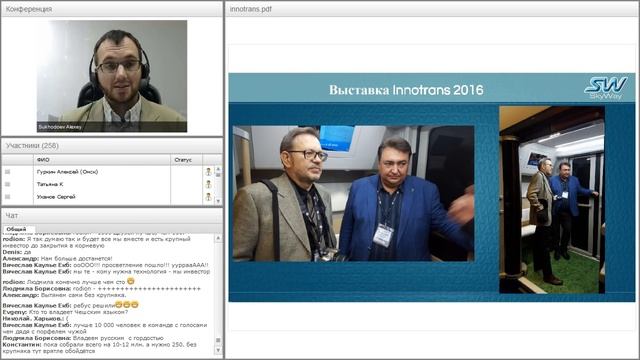Click rodion's message about крупный инвестор
This screenshot has width=640, height=360.
coord(96,242)
